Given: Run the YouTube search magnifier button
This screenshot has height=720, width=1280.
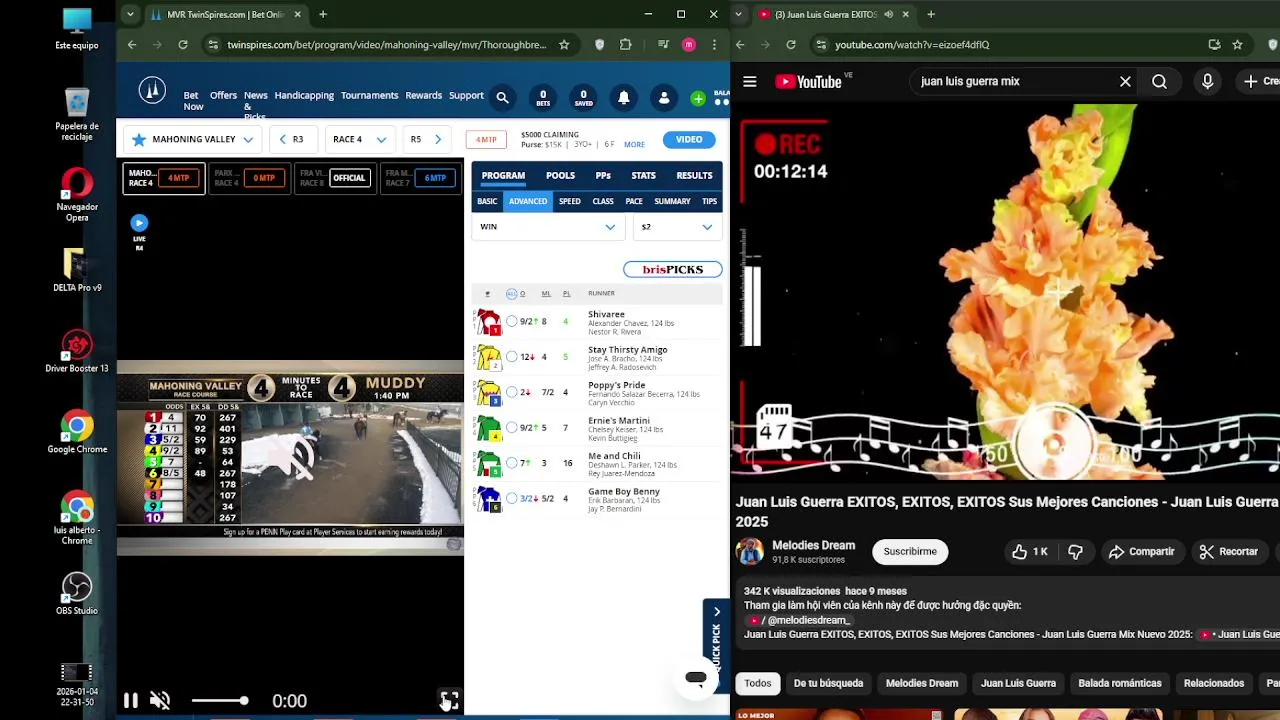Looking at the screenshot, I should (1159, 81).
